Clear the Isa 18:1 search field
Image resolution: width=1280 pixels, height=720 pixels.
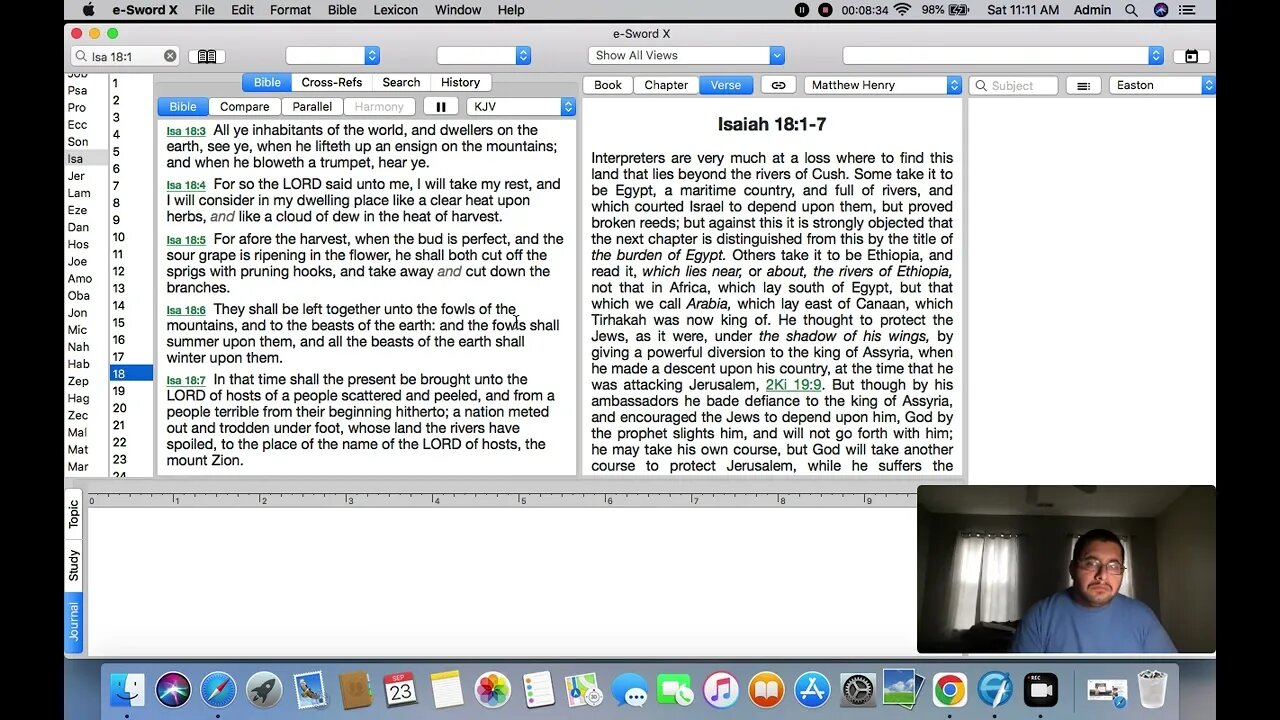[170, 56]
